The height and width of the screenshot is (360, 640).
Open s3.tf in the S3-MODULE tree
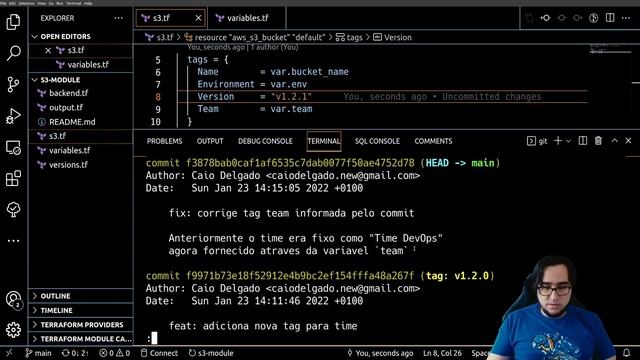(57, 136)
